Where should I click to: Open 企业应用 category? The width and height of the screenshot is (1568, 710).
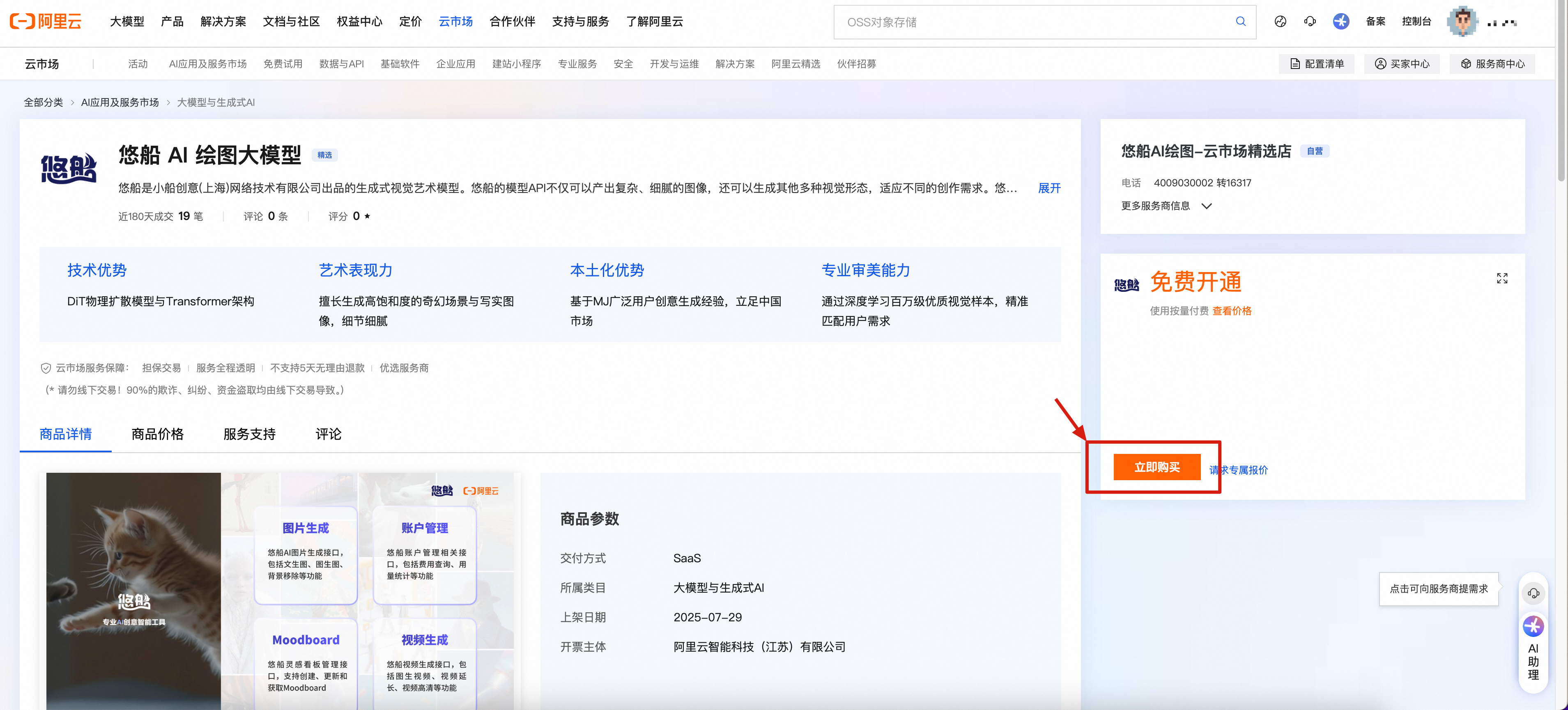(455, 64)
